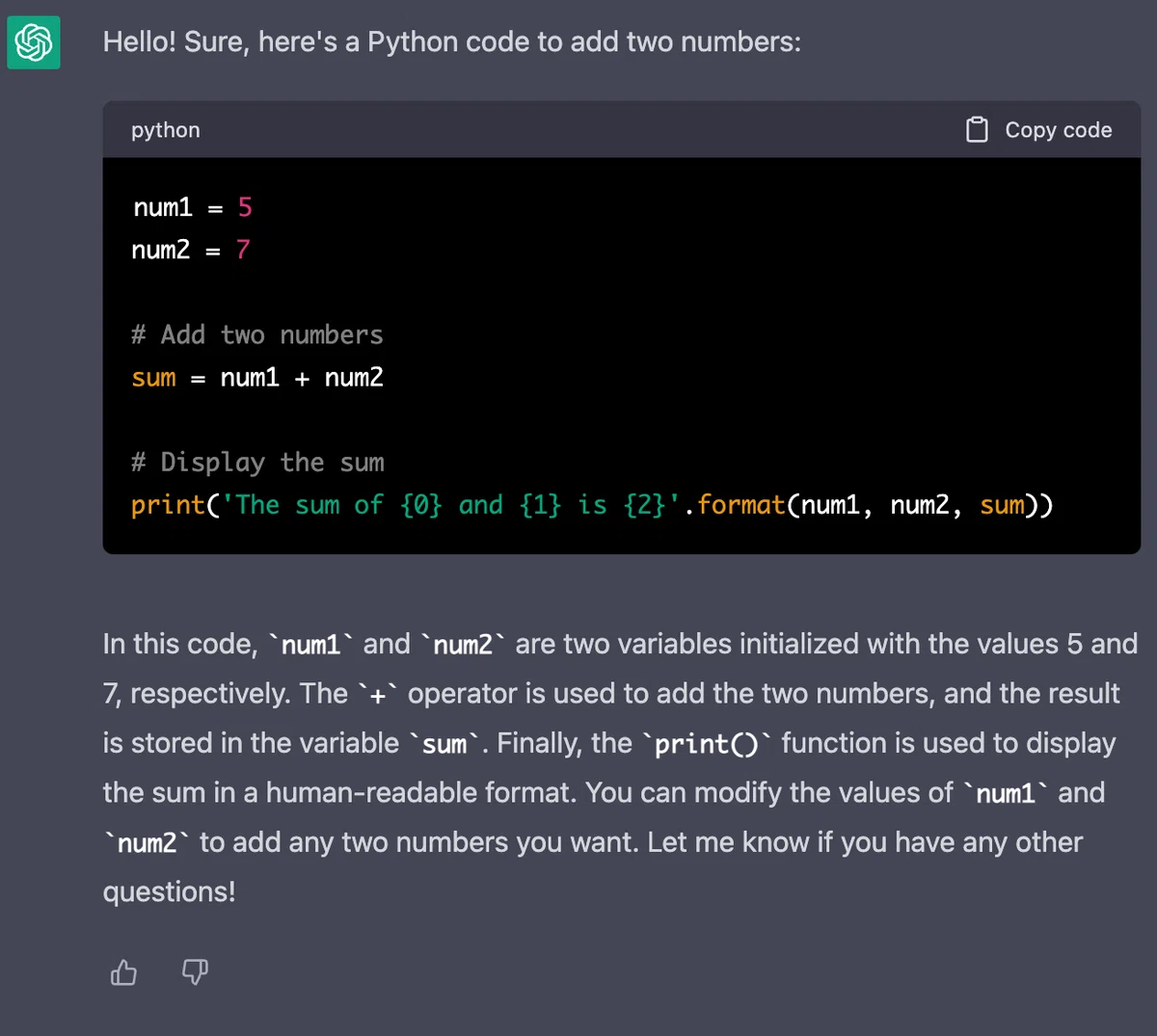Click the word questions! in the explanation
Viewport: 1157px width, 1036px height.
tap(169, 892)
